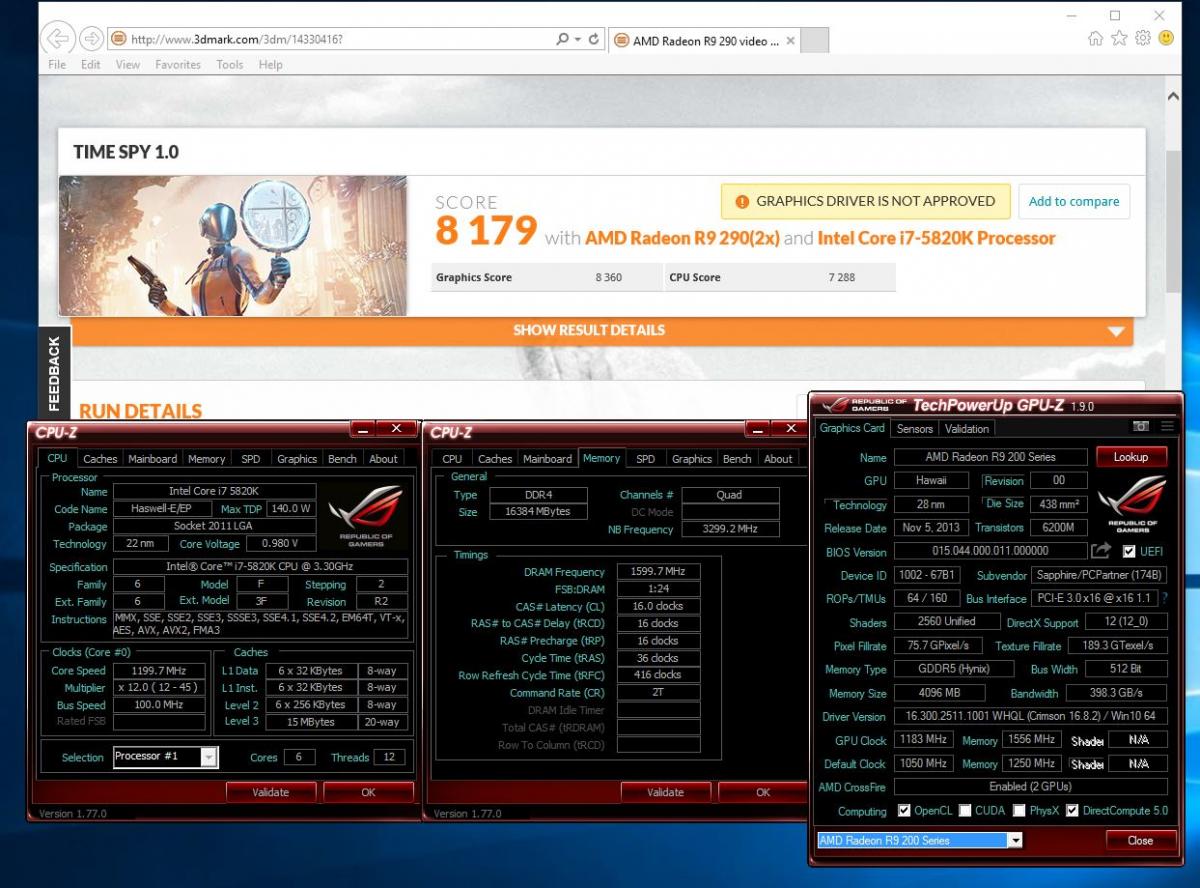Click the smiley feedback icon

(x=1165, y=38)
